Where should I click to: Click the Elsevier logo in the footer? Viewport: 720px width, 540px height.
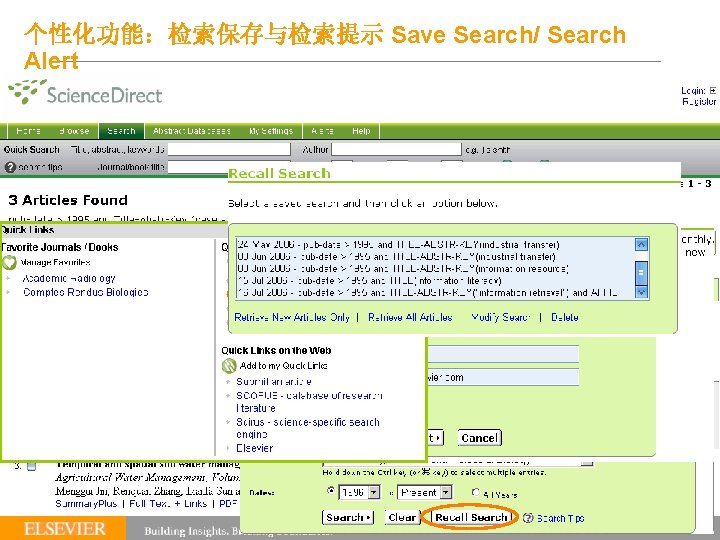pyautogui.click(x=64, y=529)
